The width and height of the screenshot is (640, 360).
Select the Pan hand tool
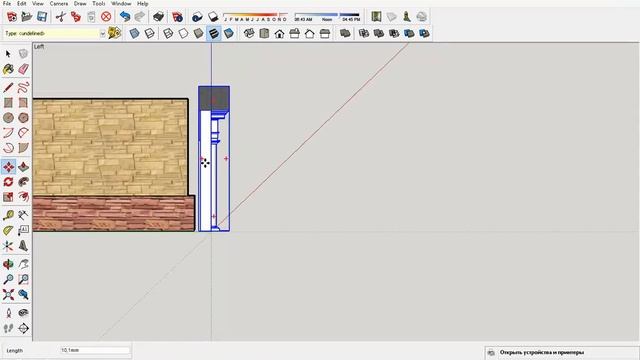(23, 264)
